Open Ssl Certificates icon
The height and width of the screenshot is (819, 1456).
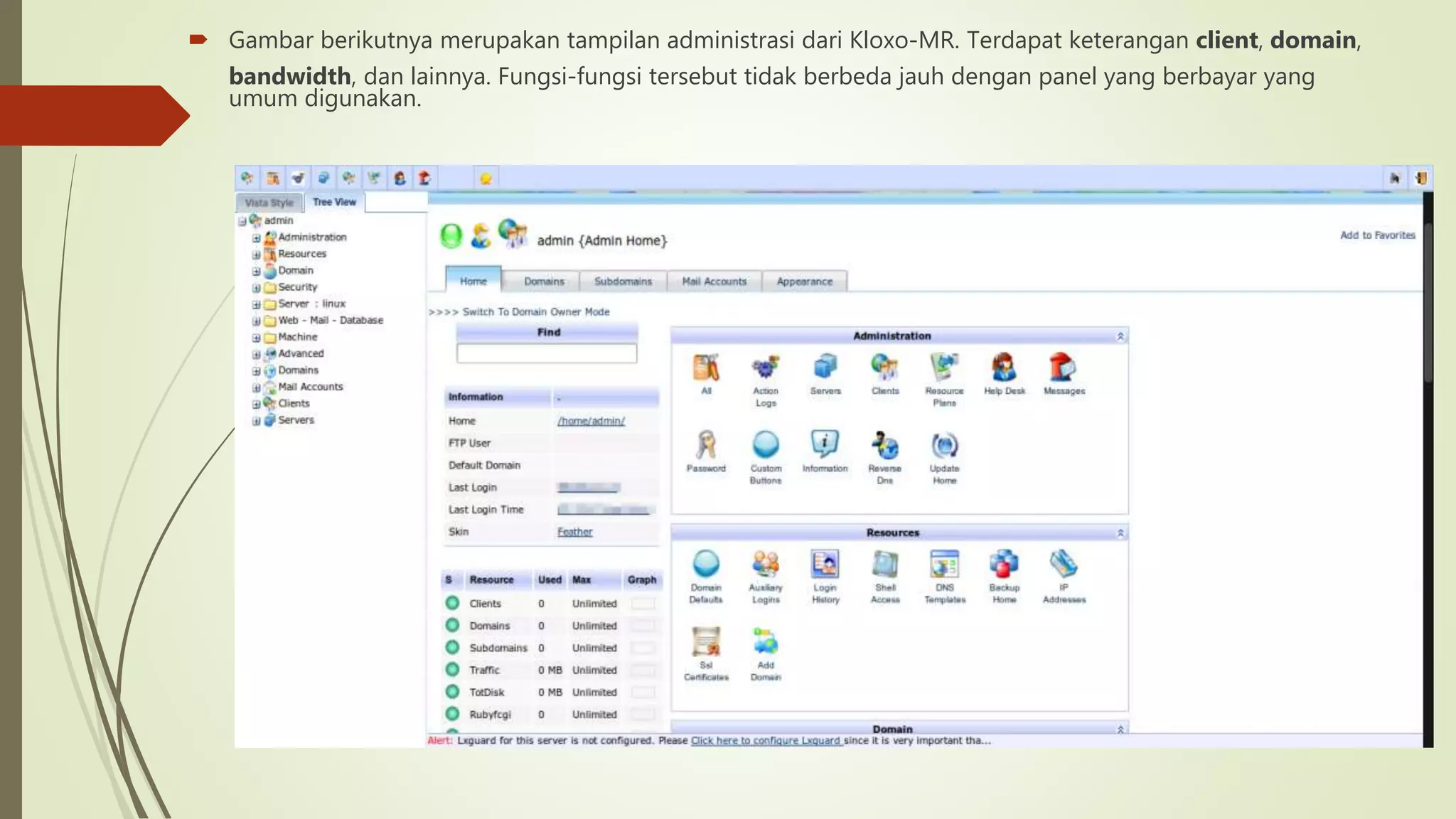tap(706, 641)
